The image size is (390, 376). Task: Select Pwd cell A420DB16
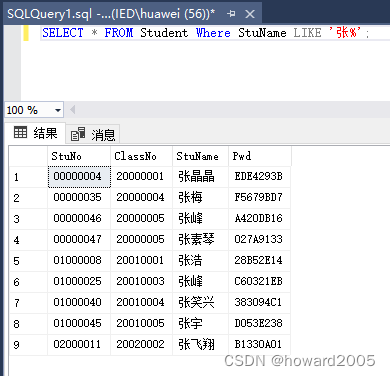pos(259,219)
